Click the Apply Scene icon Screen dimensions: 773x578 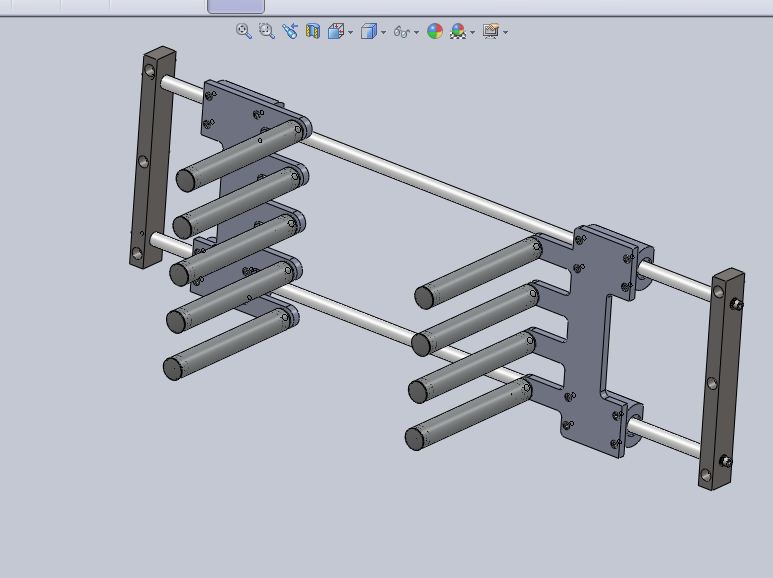(x=458, y=32)
